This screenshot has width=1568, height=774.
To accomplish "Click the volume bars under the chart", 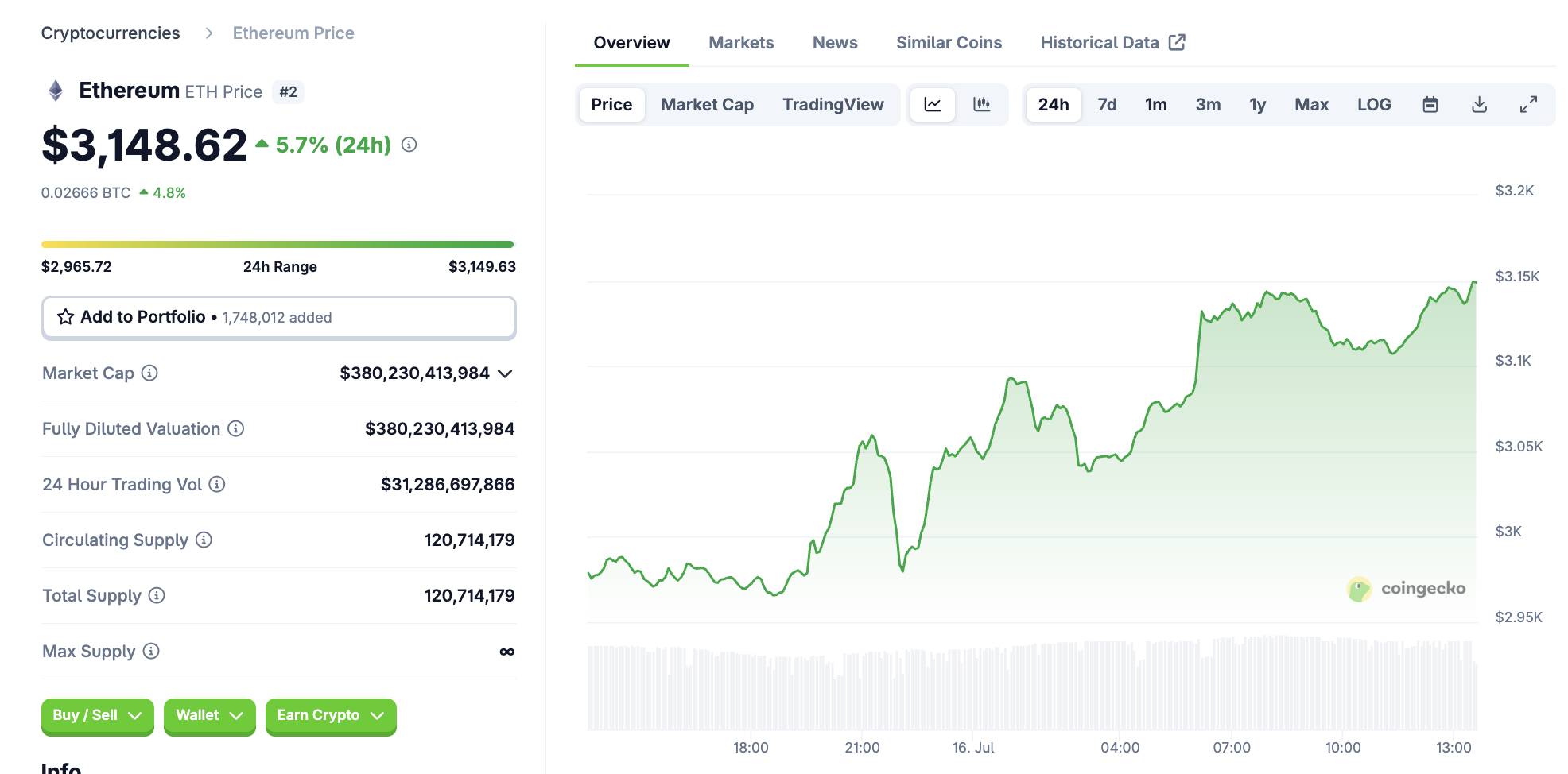I will 1031,683.
